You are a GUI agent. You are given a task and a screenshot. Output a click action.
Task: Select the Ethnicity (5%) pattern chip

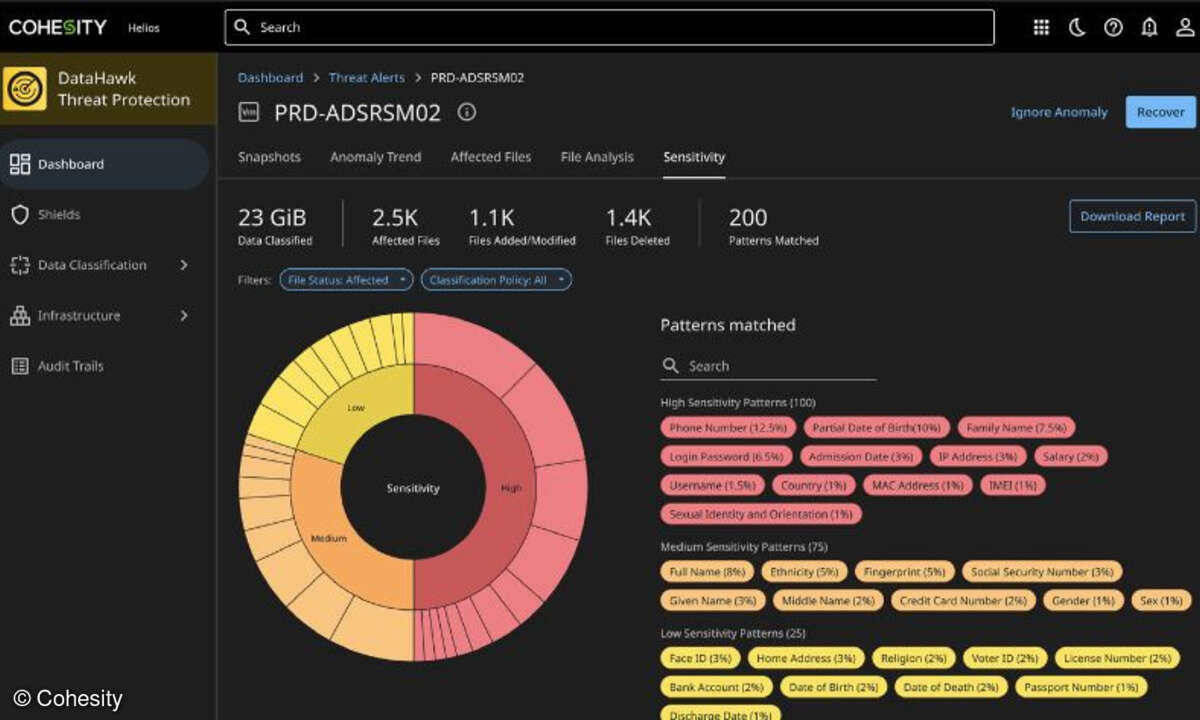(x=804, y=572)
